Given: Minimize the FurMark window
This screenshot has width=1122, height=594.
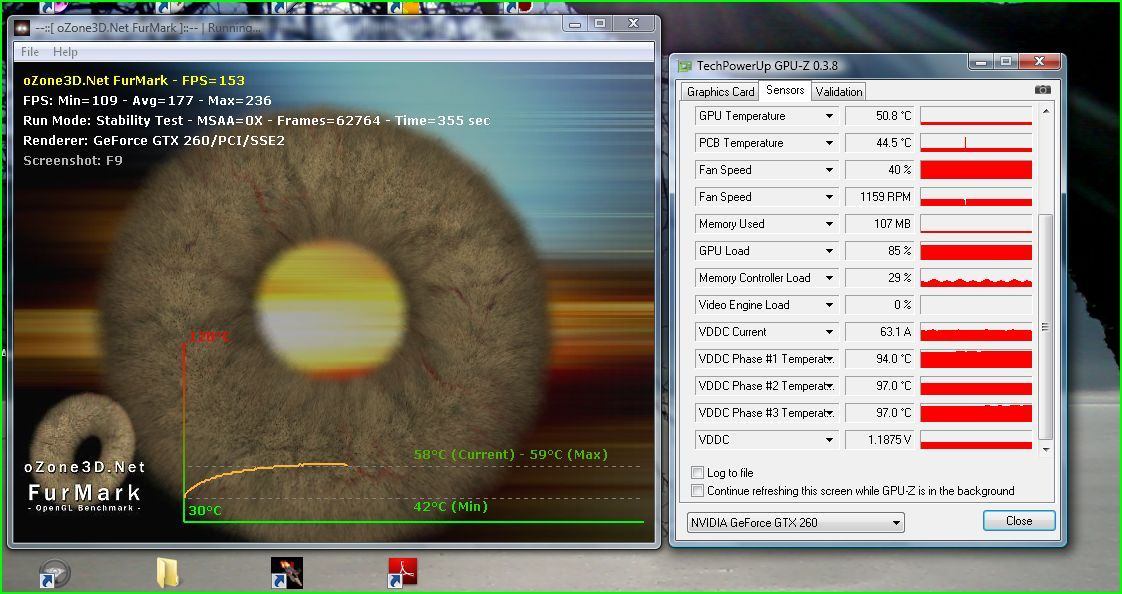Looking at the screenshot, I should click(575, 24).
